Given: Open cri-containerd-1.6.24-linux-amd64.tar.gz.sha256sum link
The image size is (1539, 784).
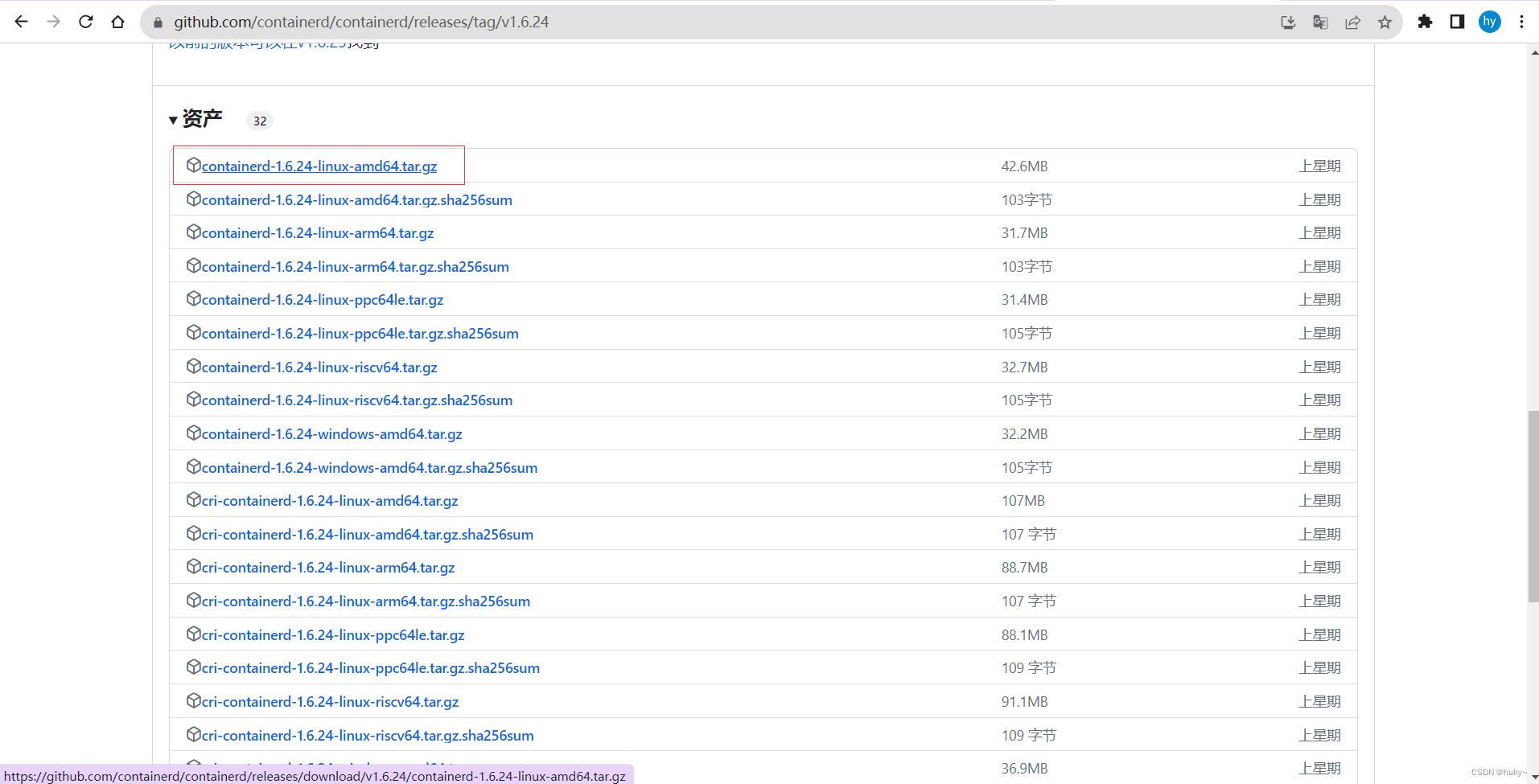Looking at the screenshot, I should [x=368, y=535].
